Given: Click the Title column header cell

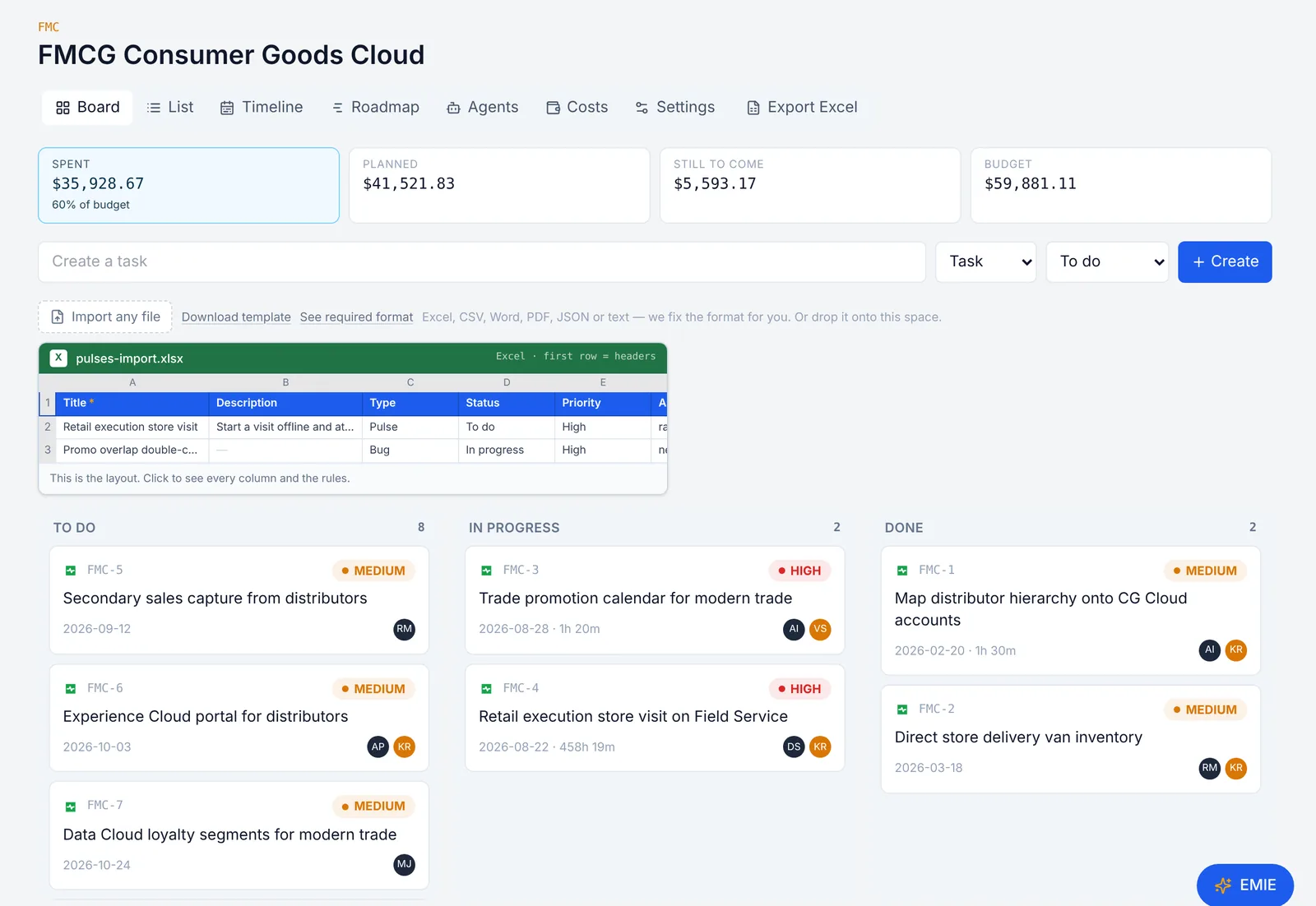Looking at the screenshot, I should pyautogui.click(x=132, y=403).
